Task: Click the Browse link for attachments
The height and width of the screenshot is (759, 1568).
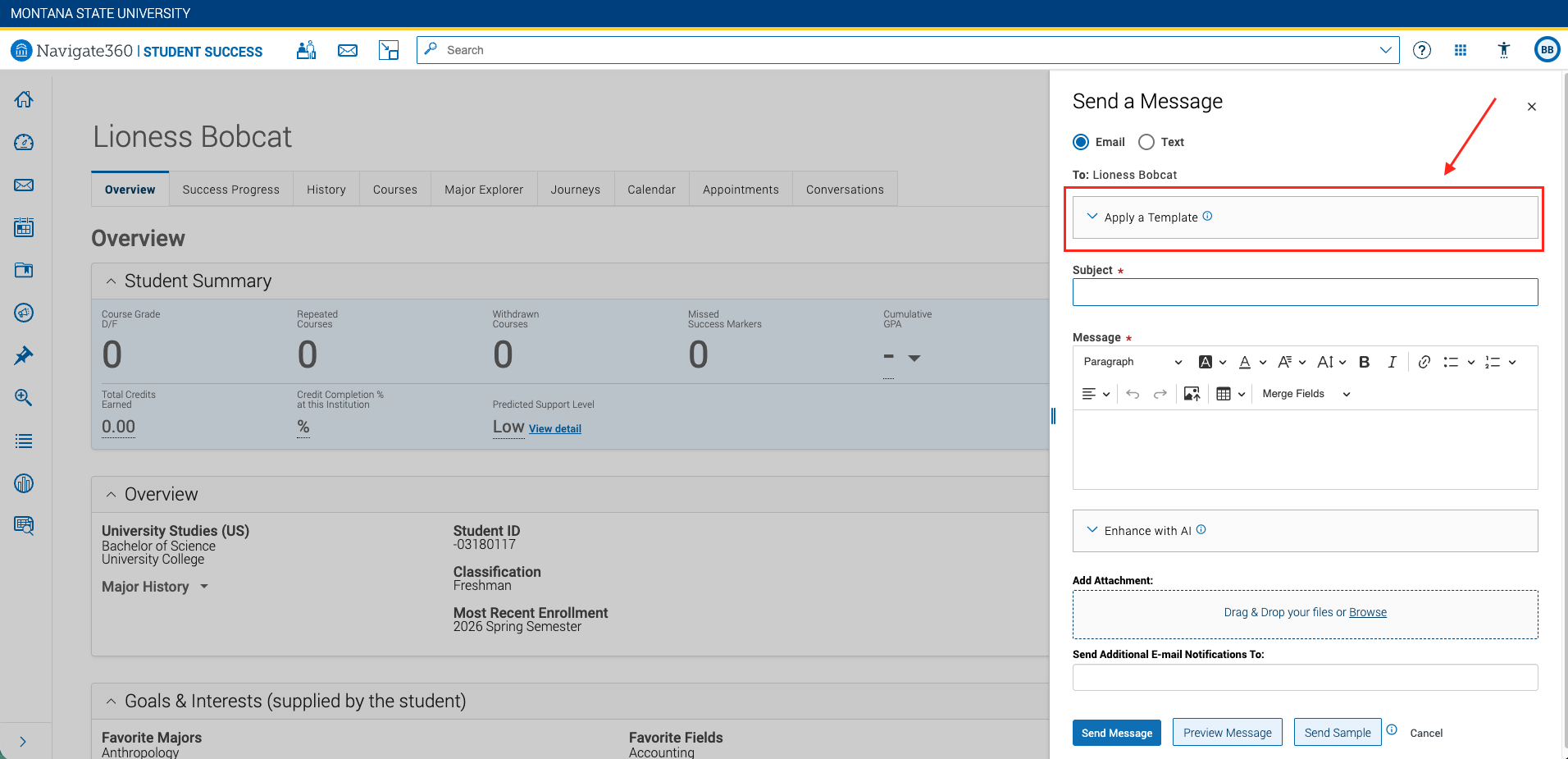Action: tap(1367, 612)
